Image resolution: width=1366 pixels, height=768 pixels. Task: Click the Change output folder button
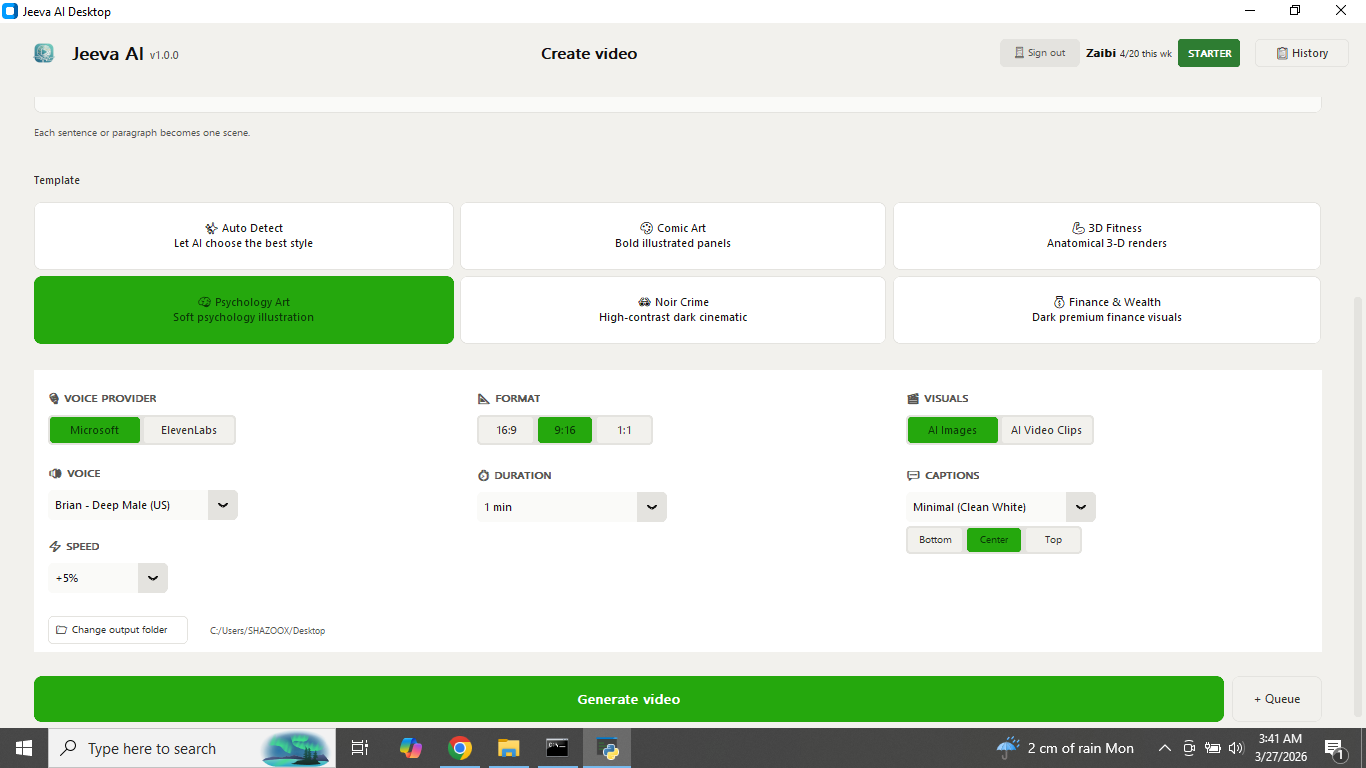pos(118,630)
